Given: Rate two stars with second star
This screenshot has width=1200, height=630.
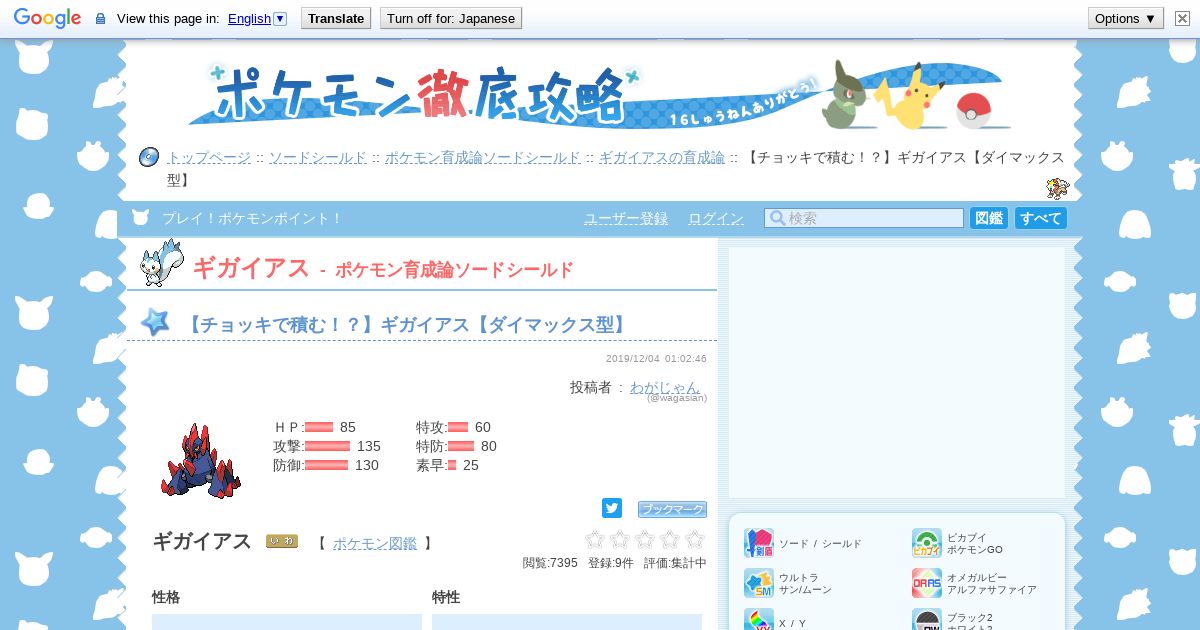Looking at the screenshot, I should click(x=620, y=539).
